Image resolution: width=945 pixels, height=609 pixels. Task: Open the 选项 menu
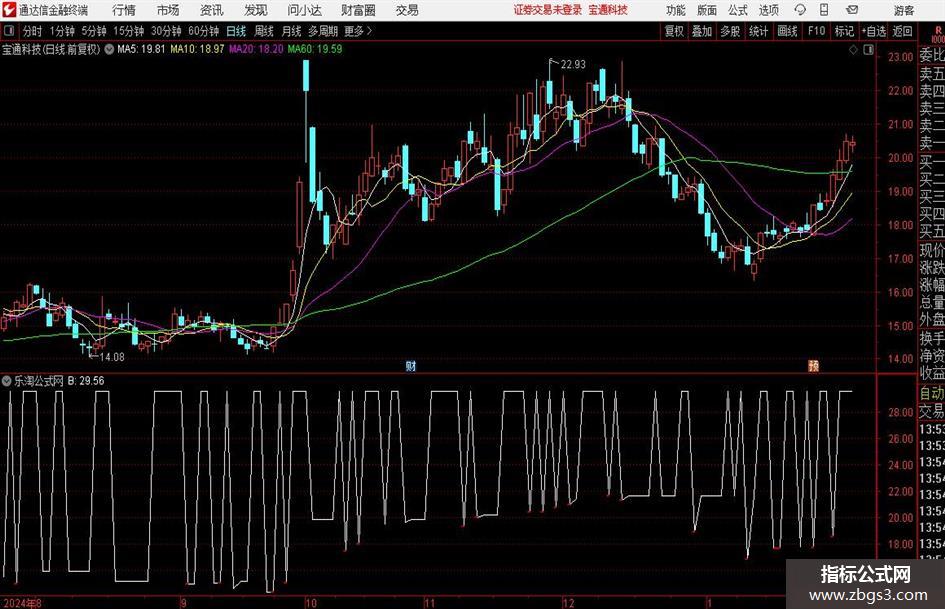click(x=768, y=10)
